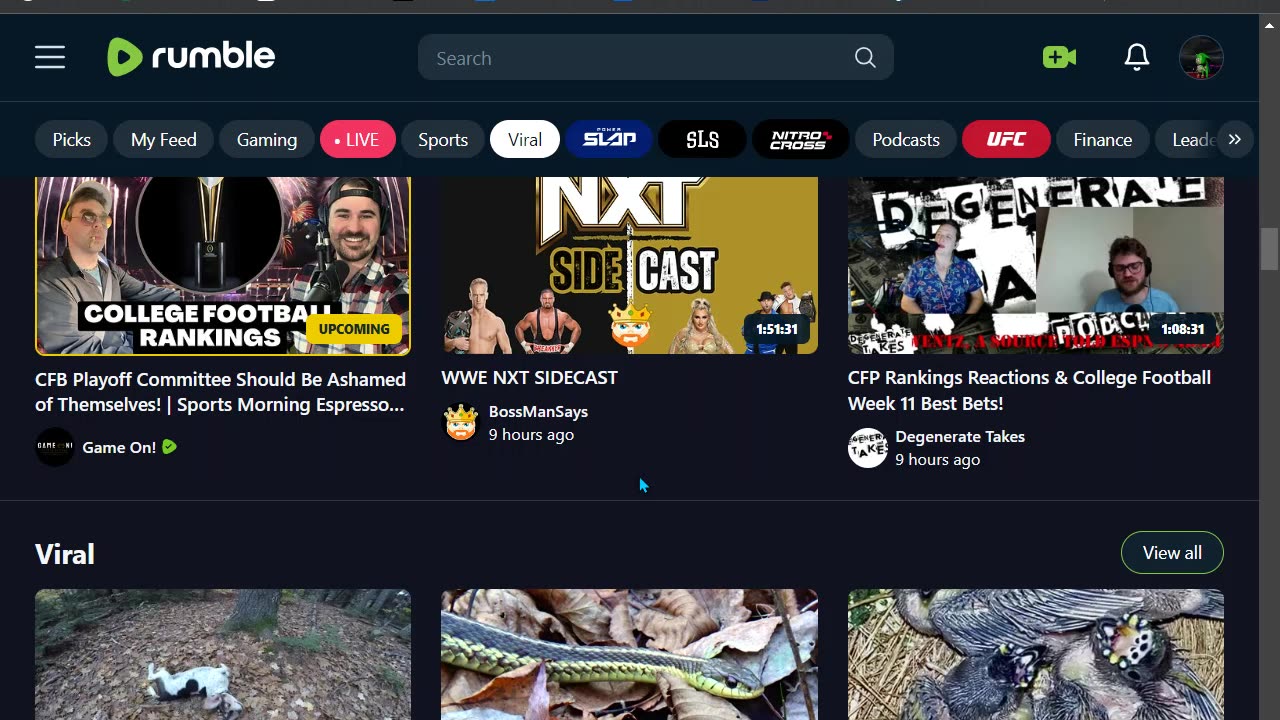Click the search magnifier icon
The height and width of the screenshot is (720, 1280).
pos(865,58)
